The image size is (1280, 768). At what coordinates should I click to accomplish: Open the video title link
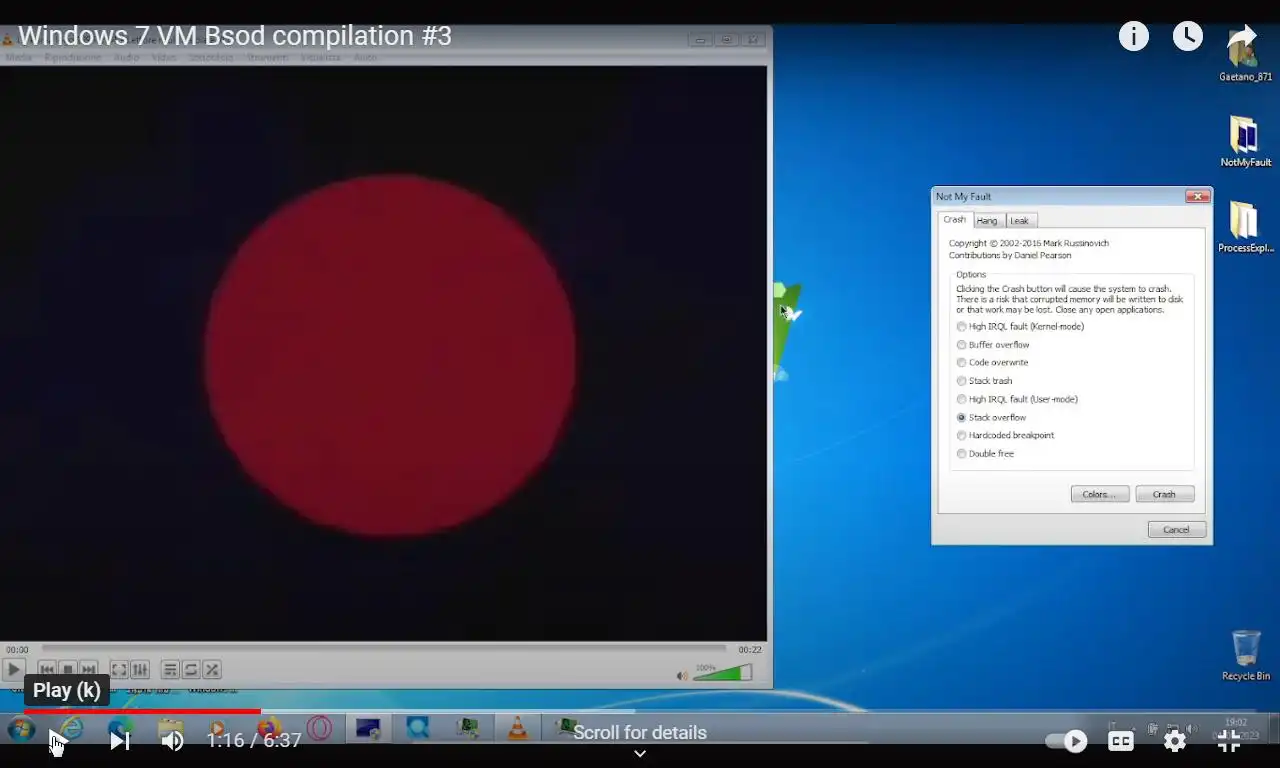[x=235, y=36]
